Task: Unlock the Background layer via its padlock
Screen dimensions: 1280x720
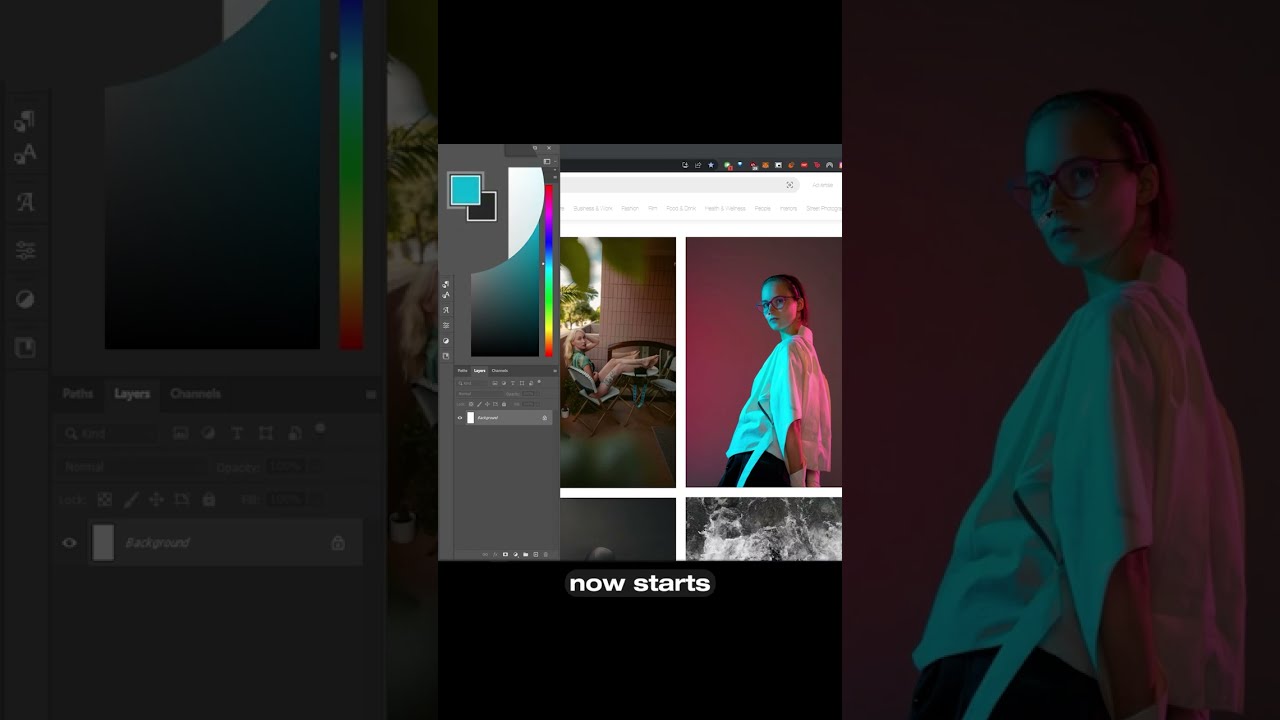Action: 545,418
